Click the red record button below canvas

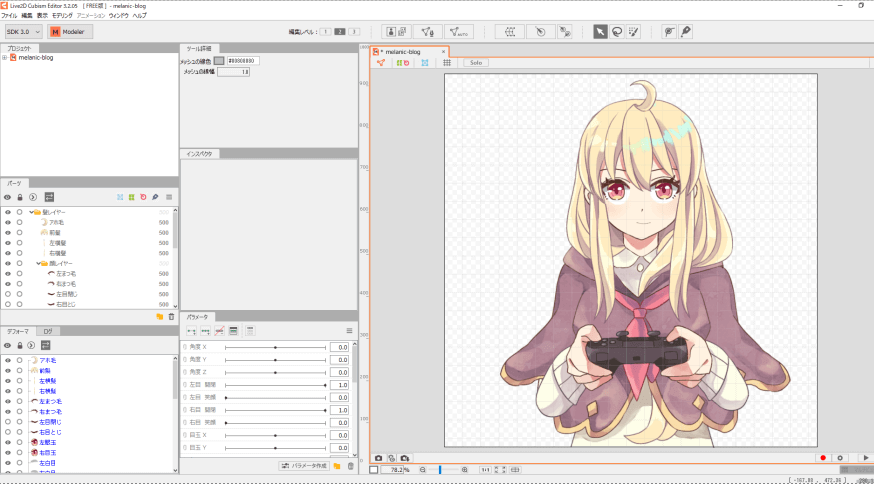pos(823,458)
